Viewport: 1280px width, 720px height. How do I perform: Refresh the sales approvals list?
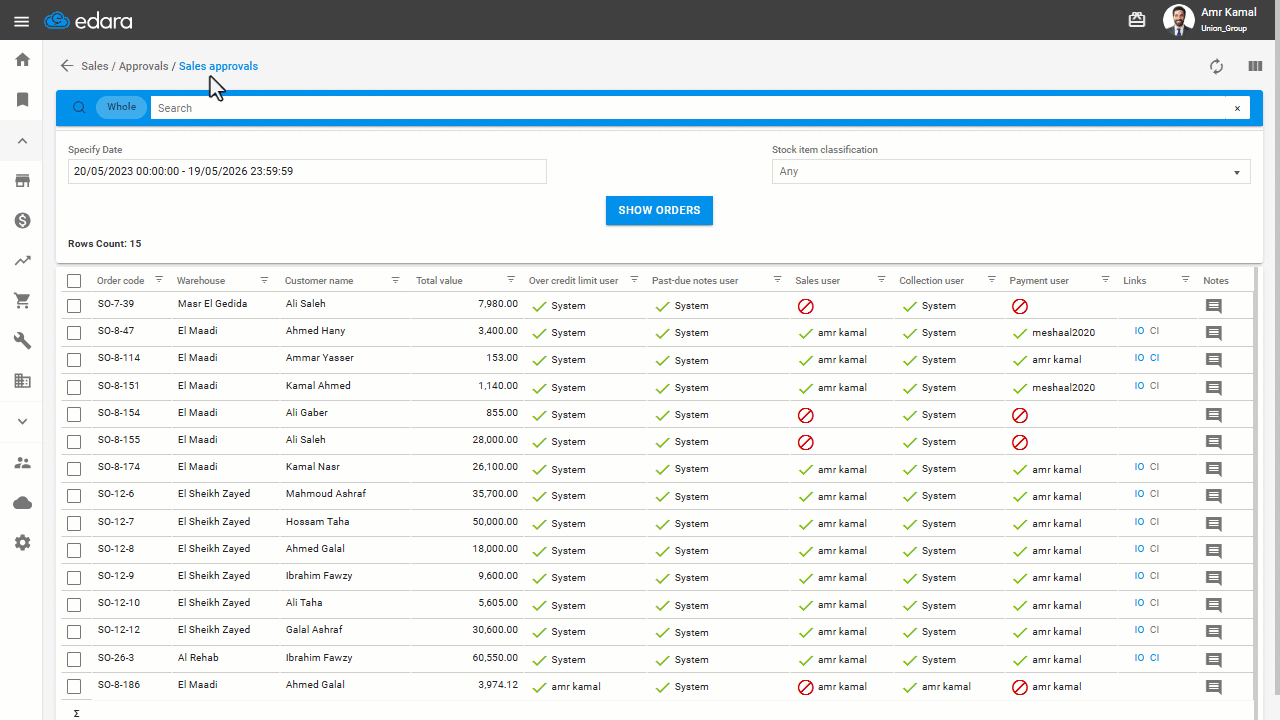1216,66
